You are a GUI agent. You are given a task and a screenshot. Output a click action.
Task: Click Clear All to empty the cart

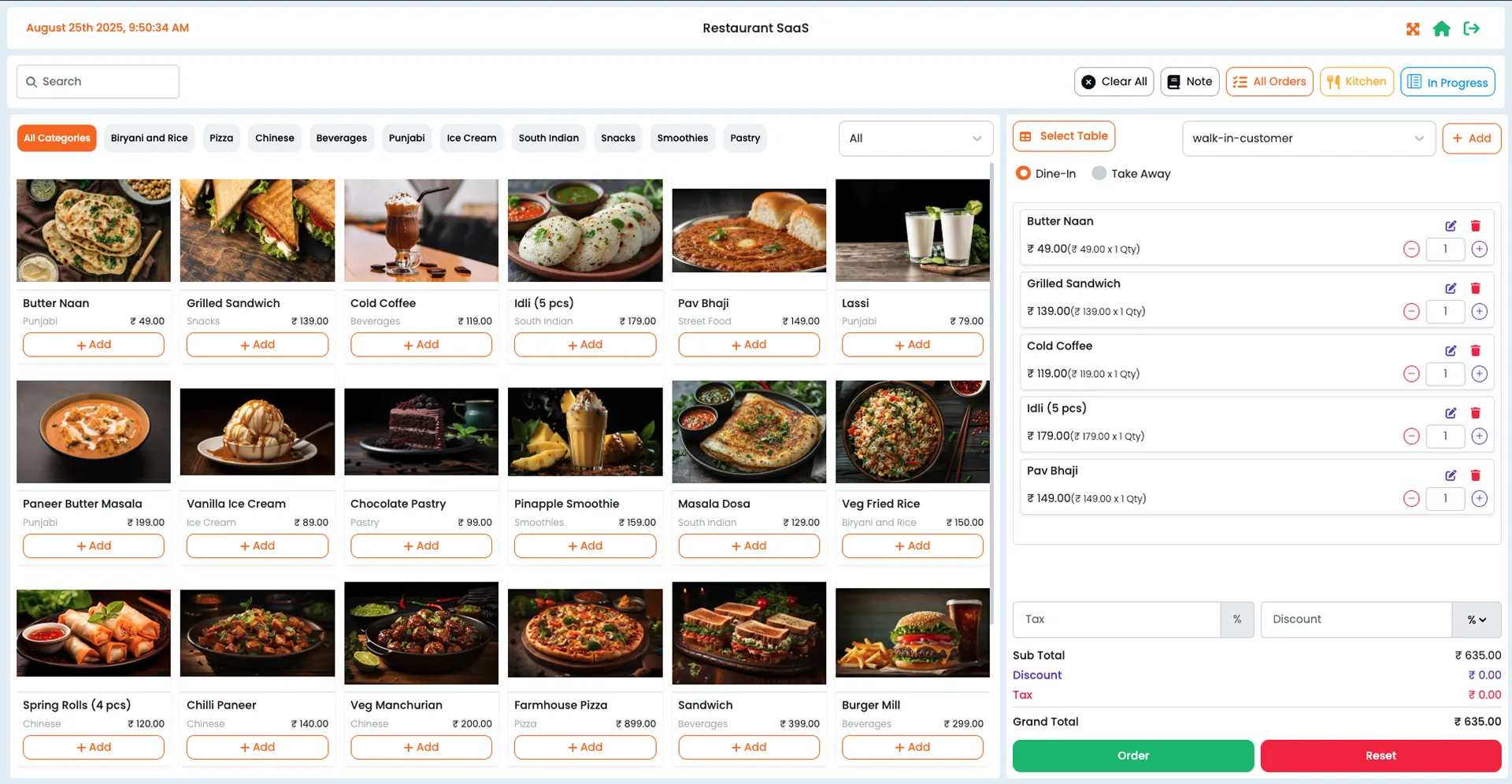(x=1114, y=81)
